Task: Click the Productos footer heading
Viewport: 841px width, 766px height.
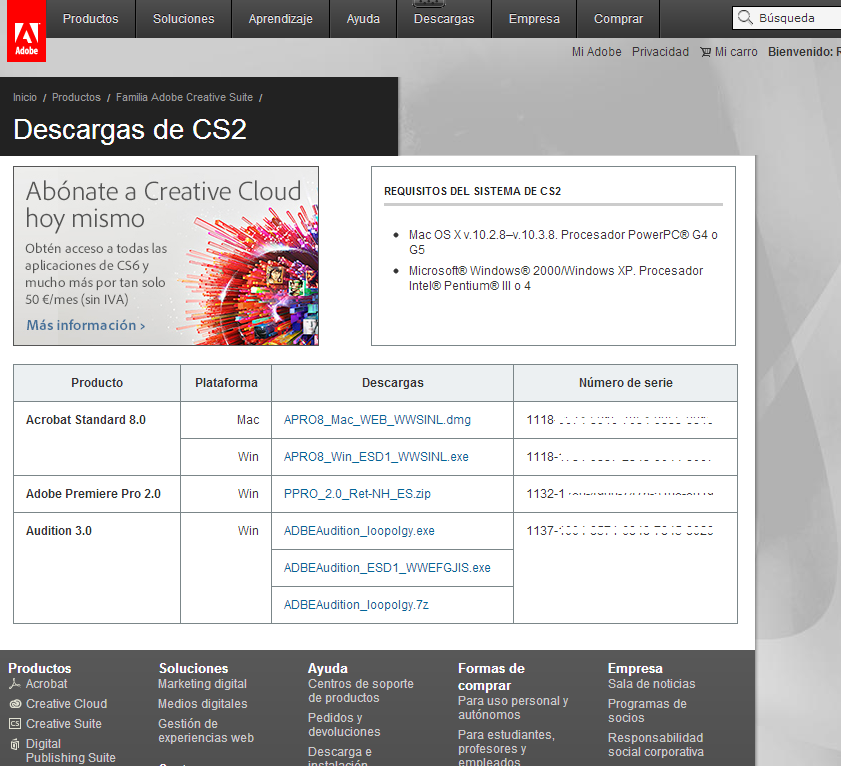Action: click(40, 668)
